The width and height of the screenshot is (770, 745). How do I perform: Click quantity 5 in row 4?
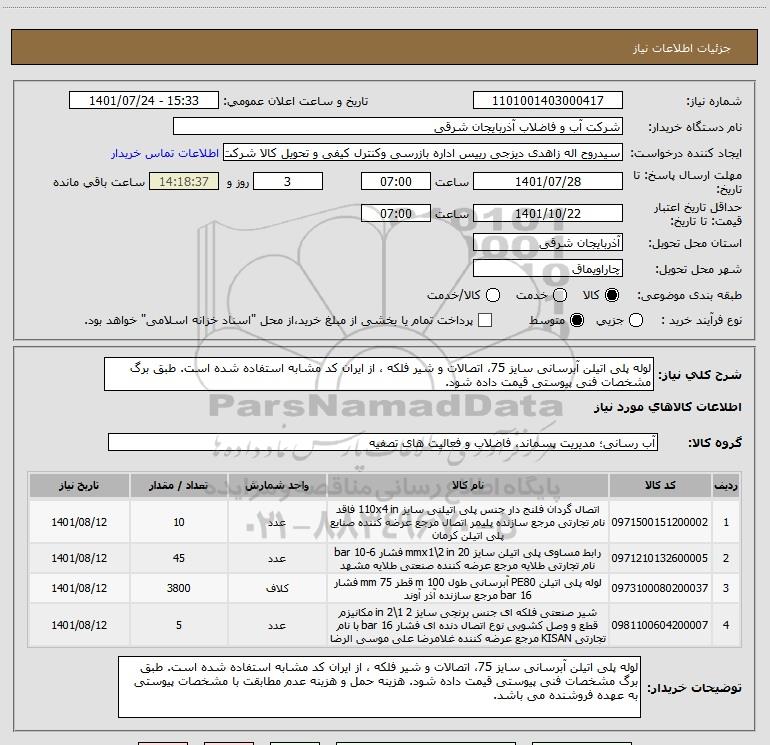pyautogui.click(x=179, y=625)
